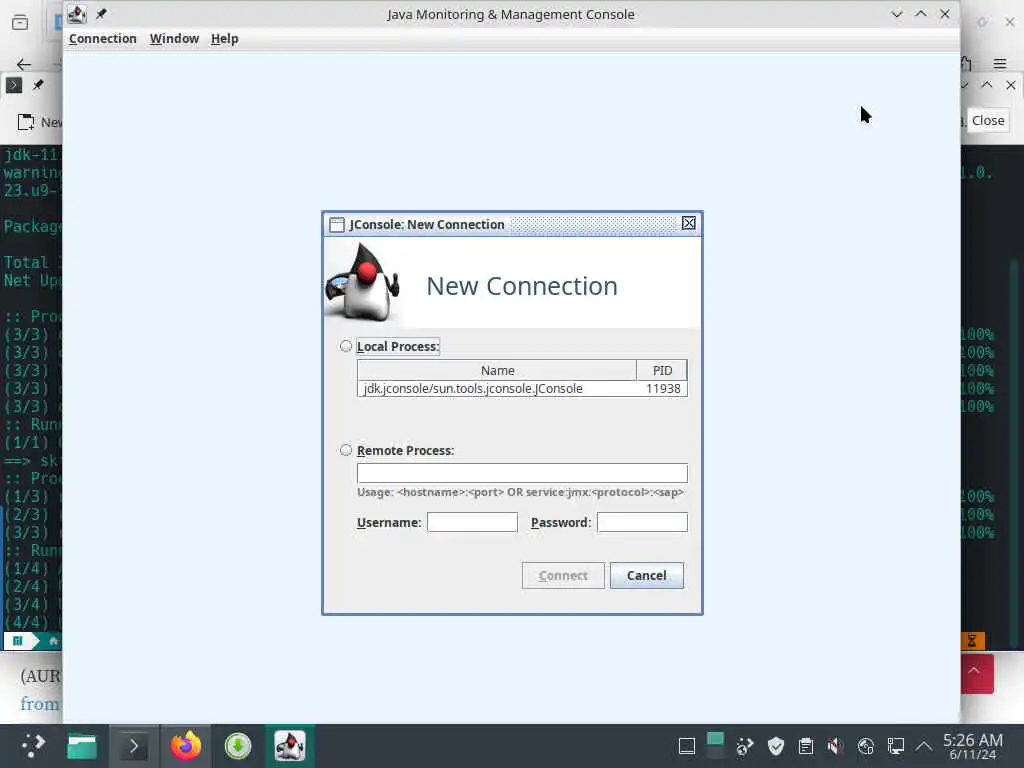
Task: Select the Local Process radio button
Action: pyautogui.click(x=346, y=346)
